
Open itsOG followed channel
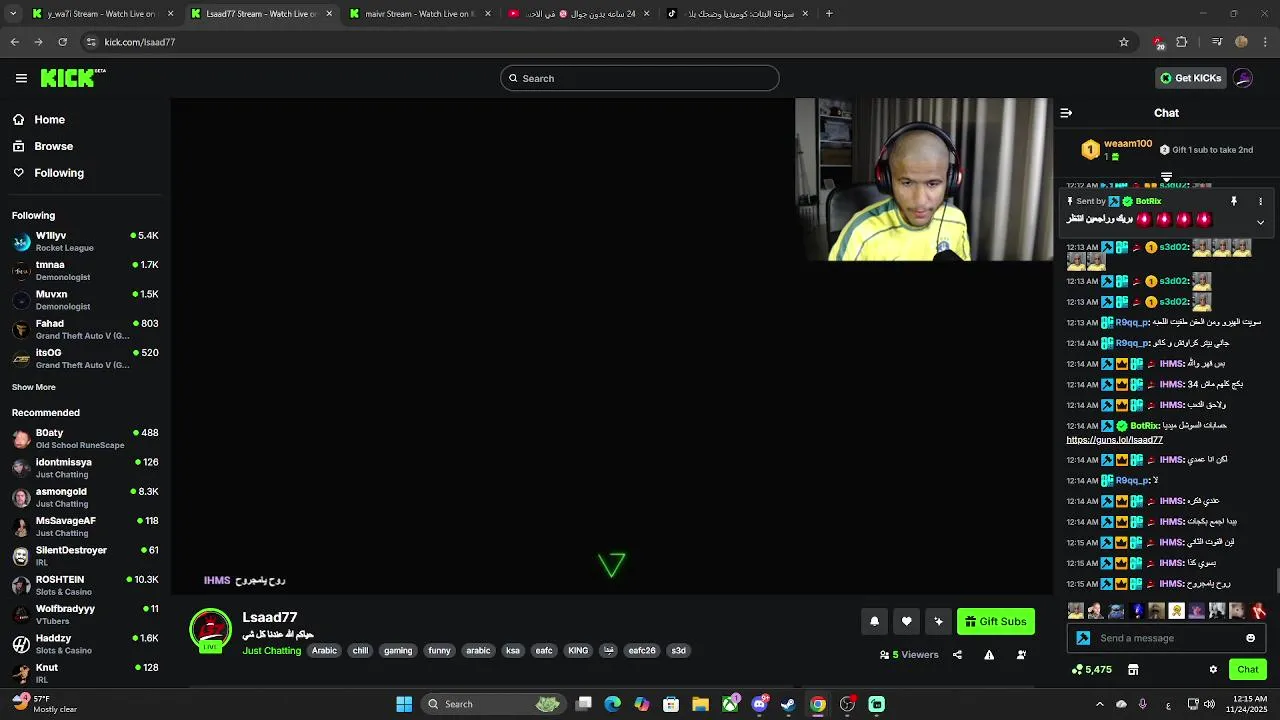(x=85, y=358)
